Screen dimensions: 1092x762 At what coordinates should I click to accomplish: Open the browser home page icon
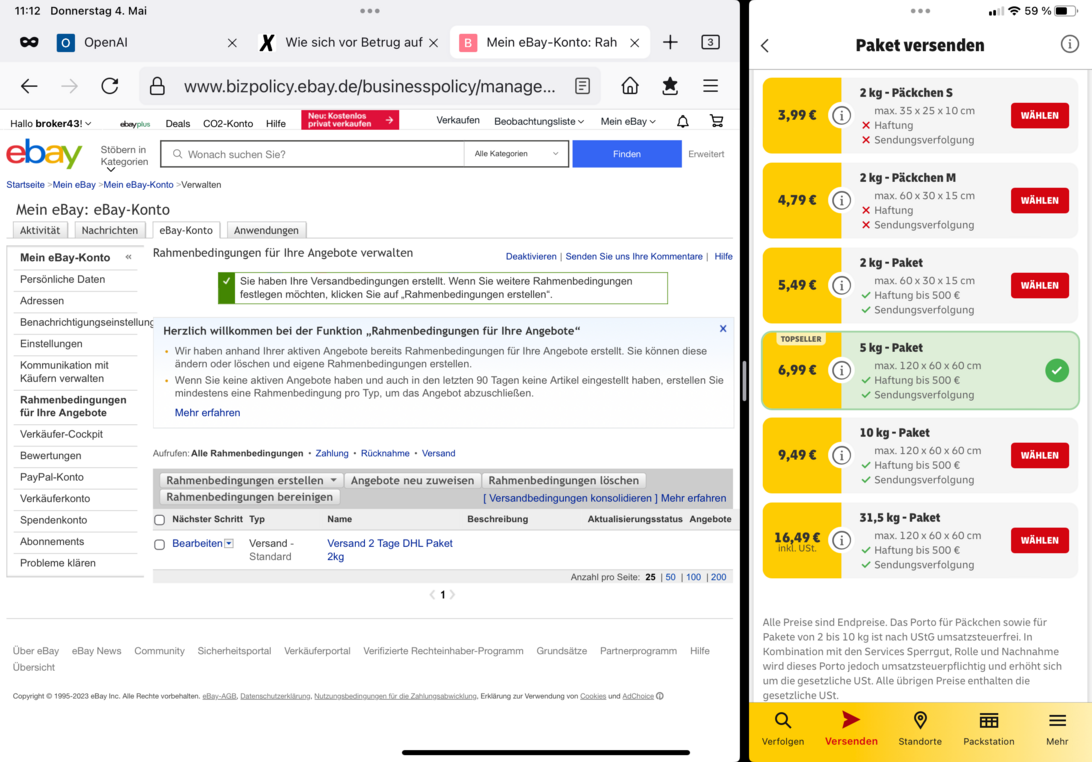click(630, 86)
